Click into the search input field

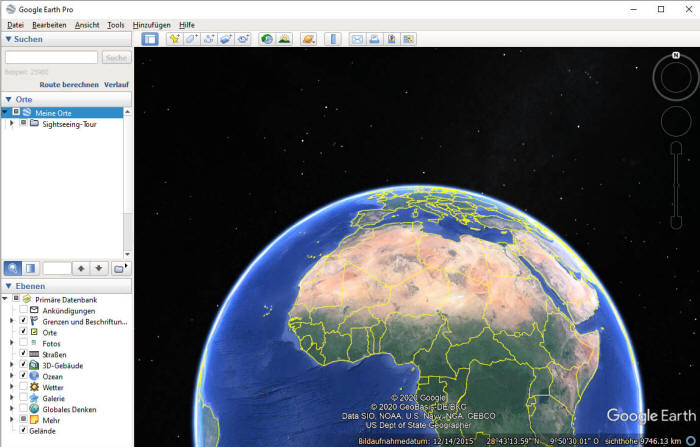[x=51, y=57]
